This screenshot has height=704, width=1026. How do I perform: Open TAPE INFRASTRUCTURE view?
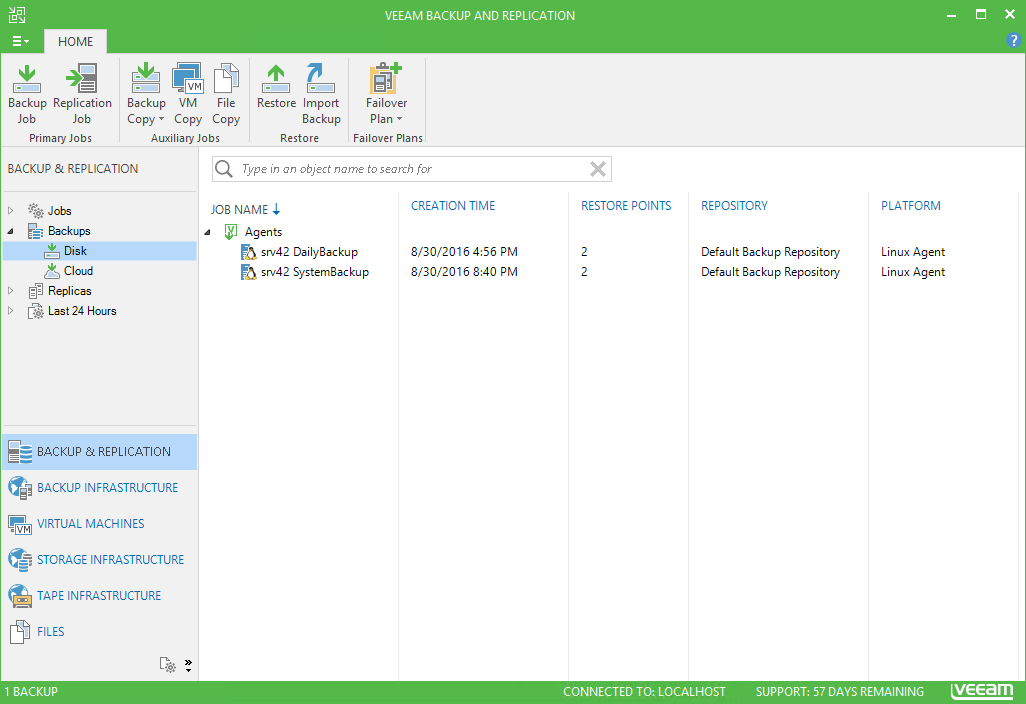[x=99, y=595]
